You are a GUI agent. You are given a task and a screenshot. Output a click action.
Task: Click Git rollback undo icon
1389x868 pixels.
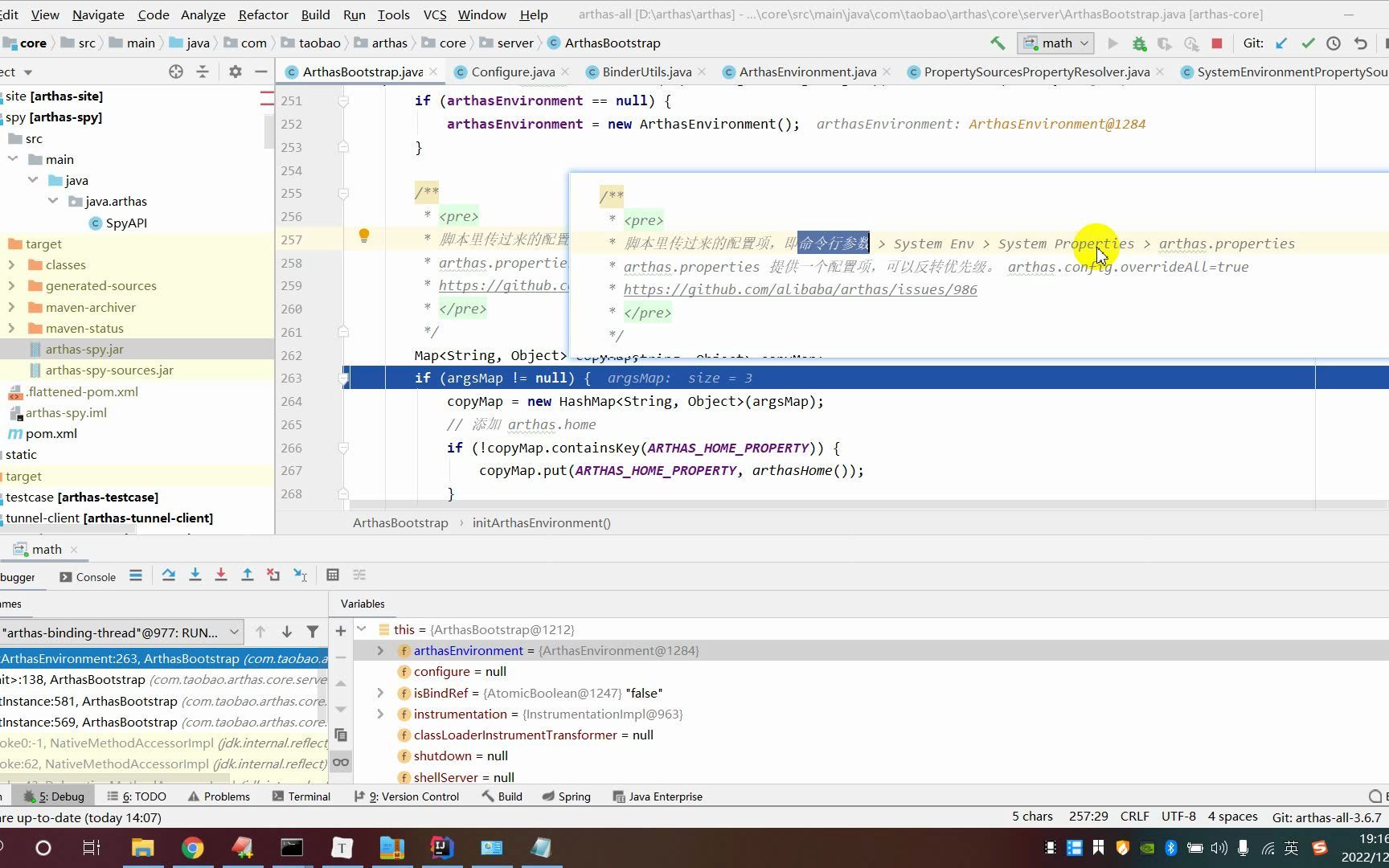(1360, 43)
